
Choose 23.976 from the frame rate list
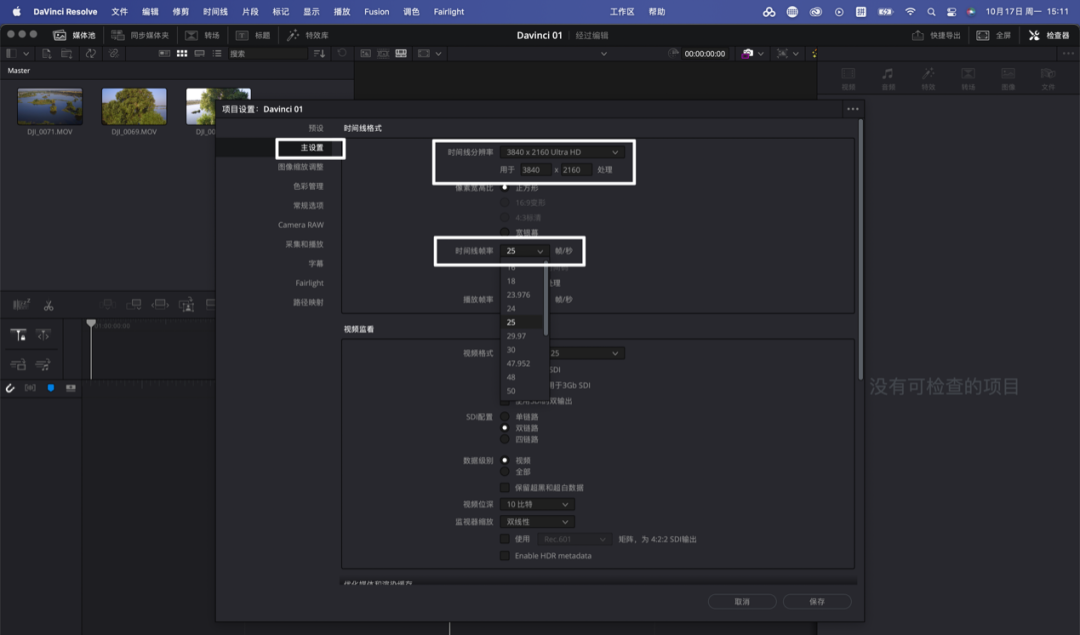(519, 295)
